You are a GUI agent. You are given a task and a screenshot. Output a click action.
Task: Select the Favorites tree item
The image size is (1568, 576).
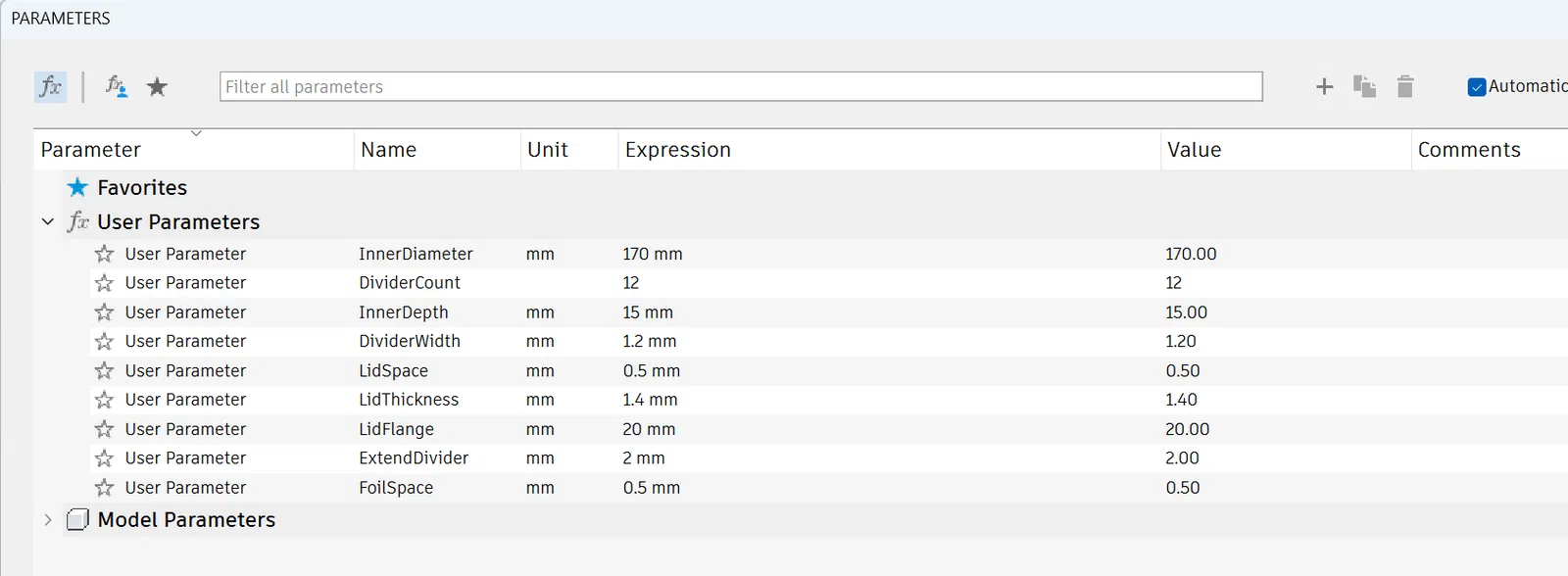142,187
